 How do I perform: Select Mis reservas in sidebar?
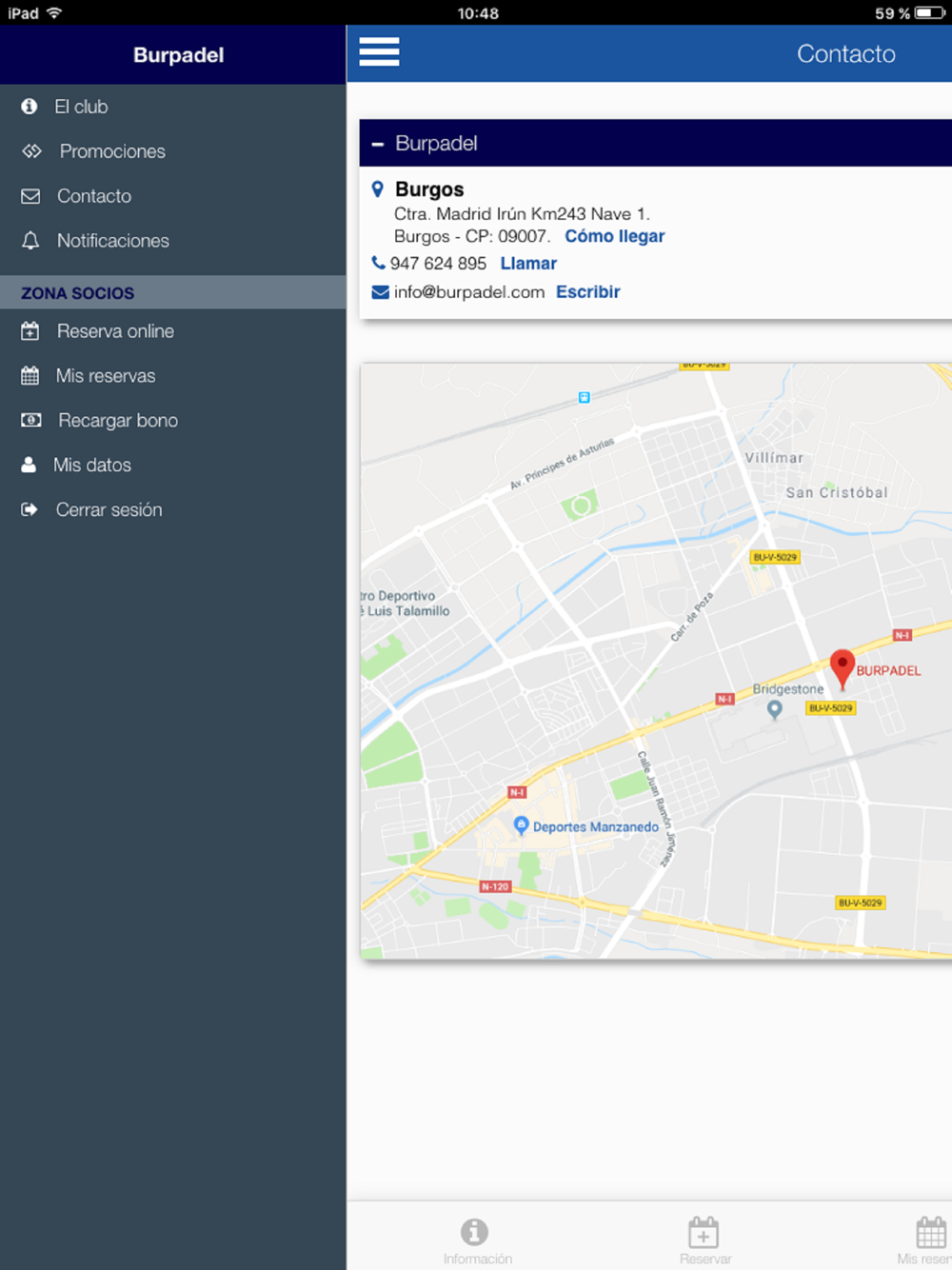[x=172, y=376]
